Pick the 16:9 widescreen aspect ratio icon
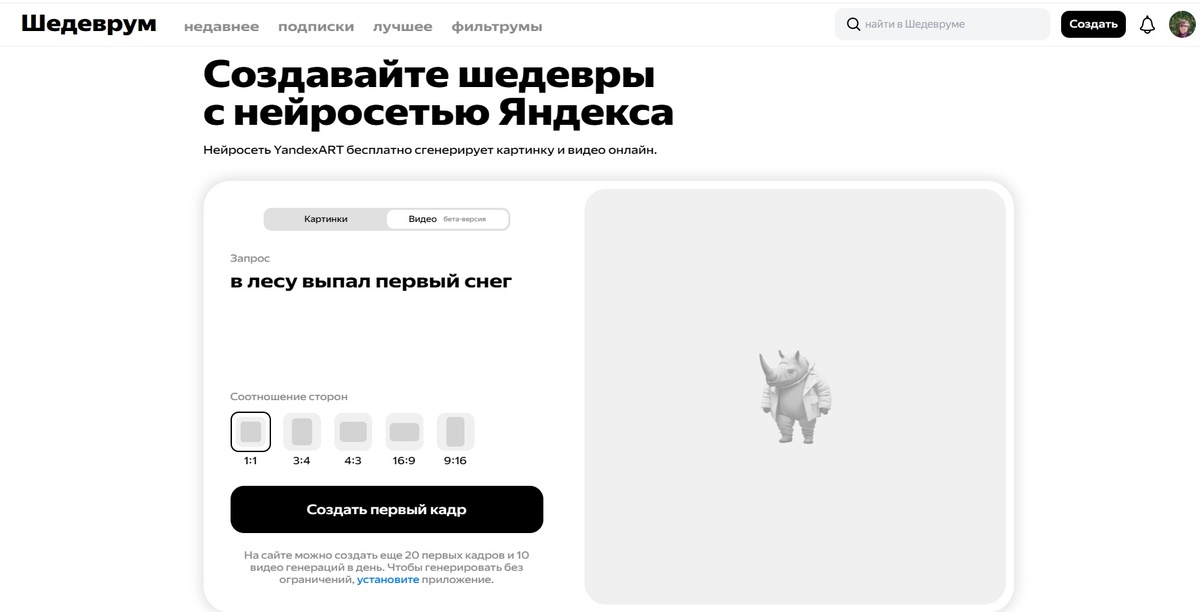The width and height of the screenshot is (1200, 612). (x=404, y=431)
